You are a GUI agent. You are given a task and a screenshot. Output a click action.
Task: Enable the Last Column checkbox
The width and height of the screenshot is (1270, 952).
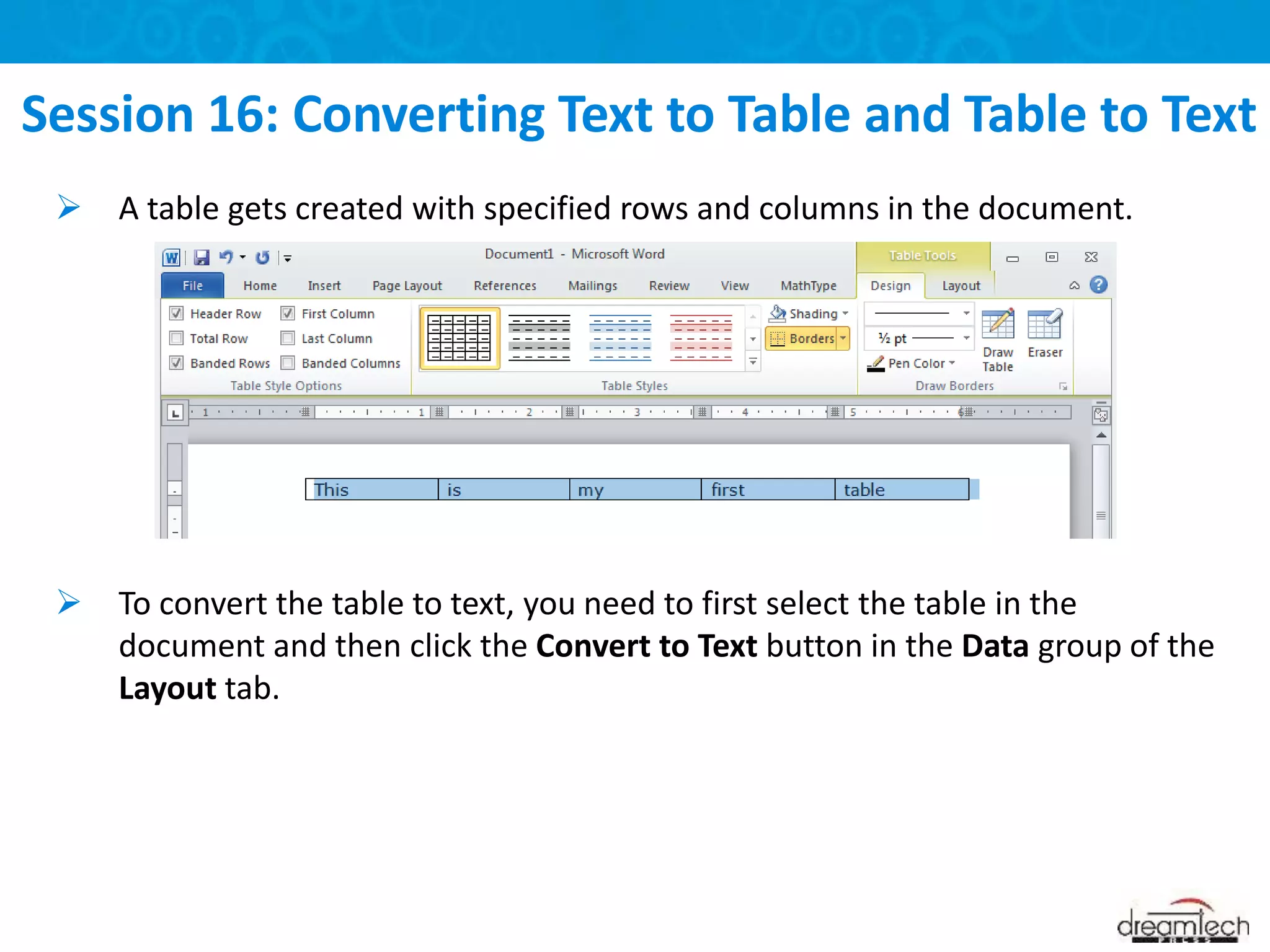click(288, 338)
